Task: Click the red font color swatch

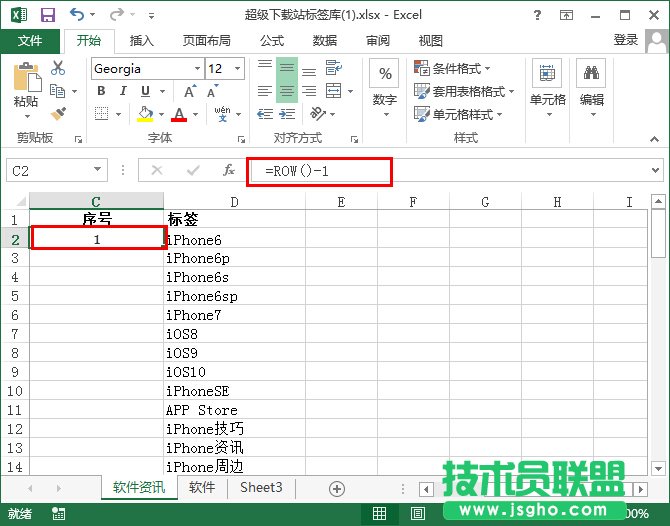Action: click(x=180, y=114)
